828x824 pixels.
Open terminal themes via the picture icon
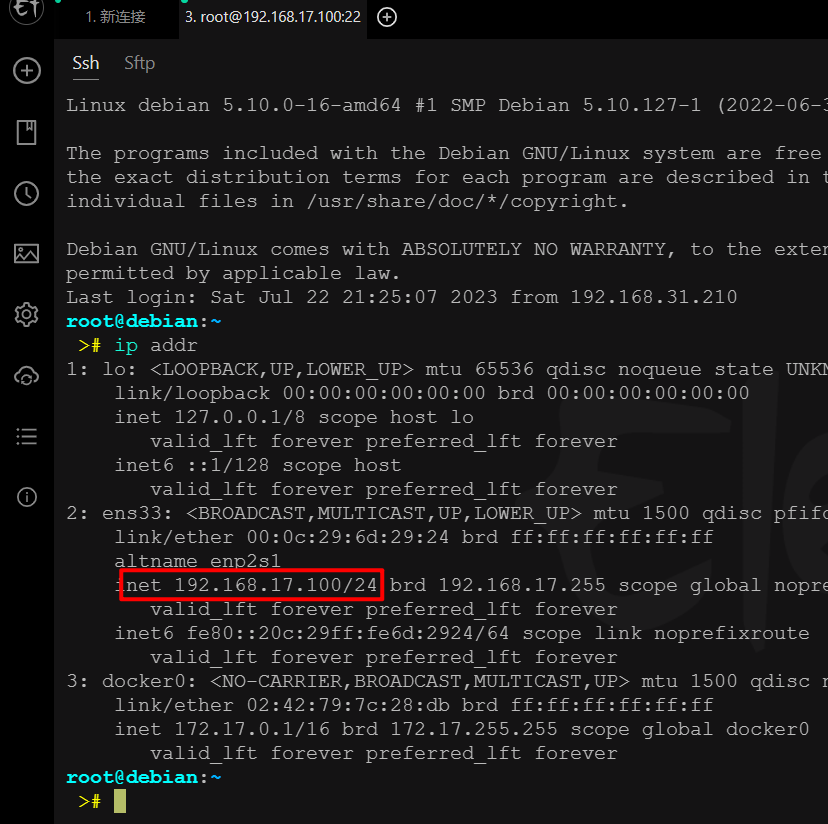26,254
